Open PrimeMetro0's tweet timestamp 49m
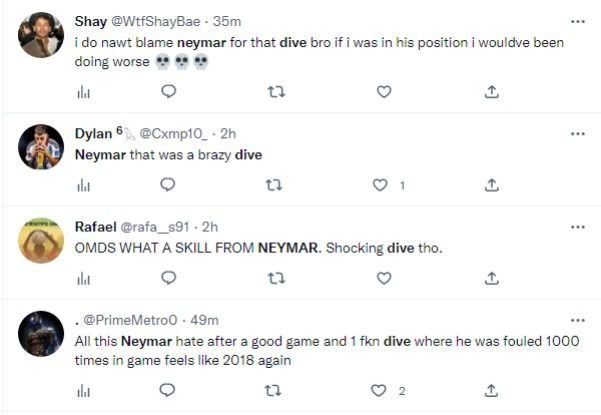The image size is (601, 415). coord(203,319)
